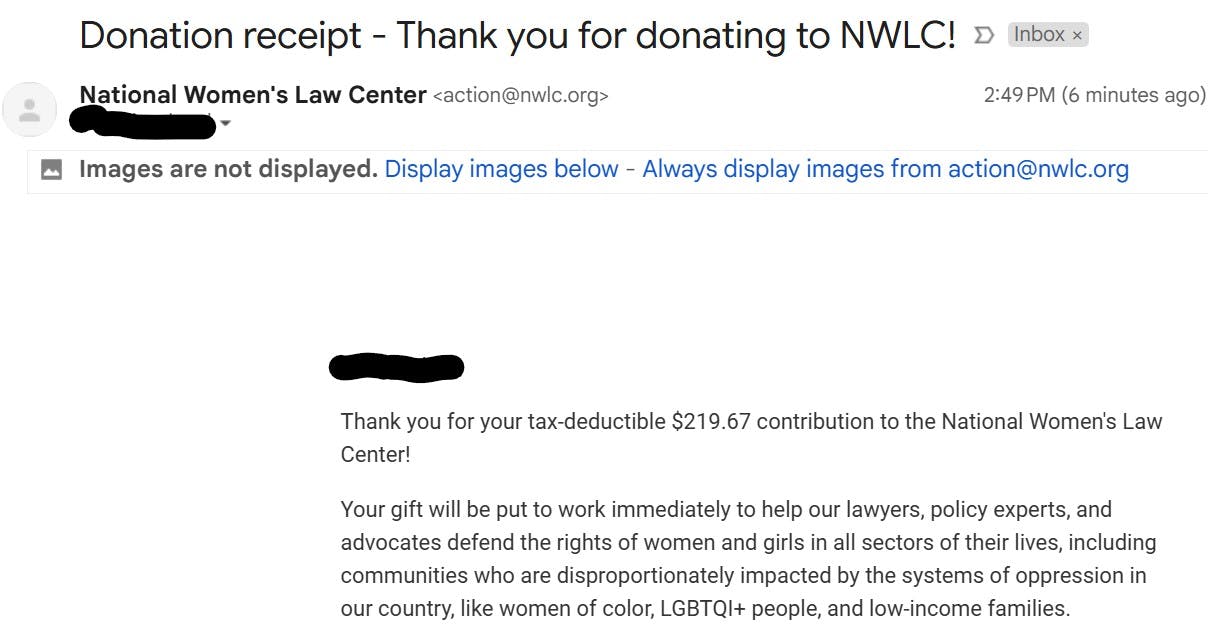
Task: Click the sender's profile avatar icon
Action: (30, 109)
